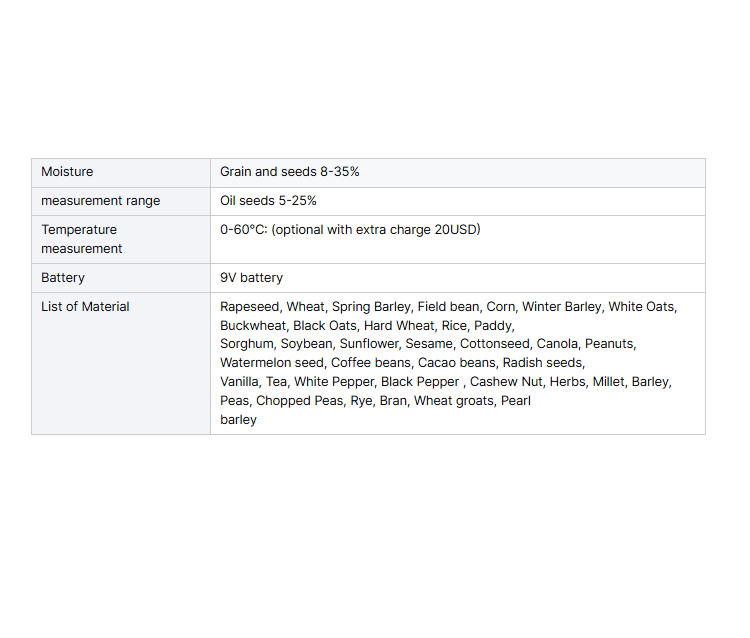Click the line starting with 'Watermelon seed'
The width and height of the screenshot is (750, 638).
[x=402, y=363]
